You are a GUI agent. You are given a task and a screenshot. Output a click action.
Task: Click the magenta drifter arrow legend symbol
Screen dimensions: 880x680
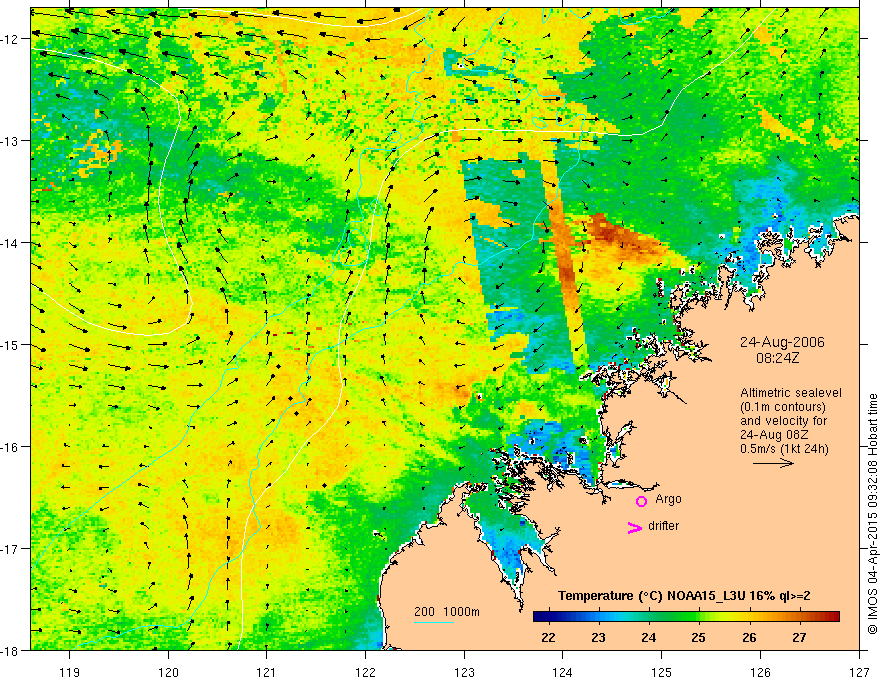tap(635, 527)
